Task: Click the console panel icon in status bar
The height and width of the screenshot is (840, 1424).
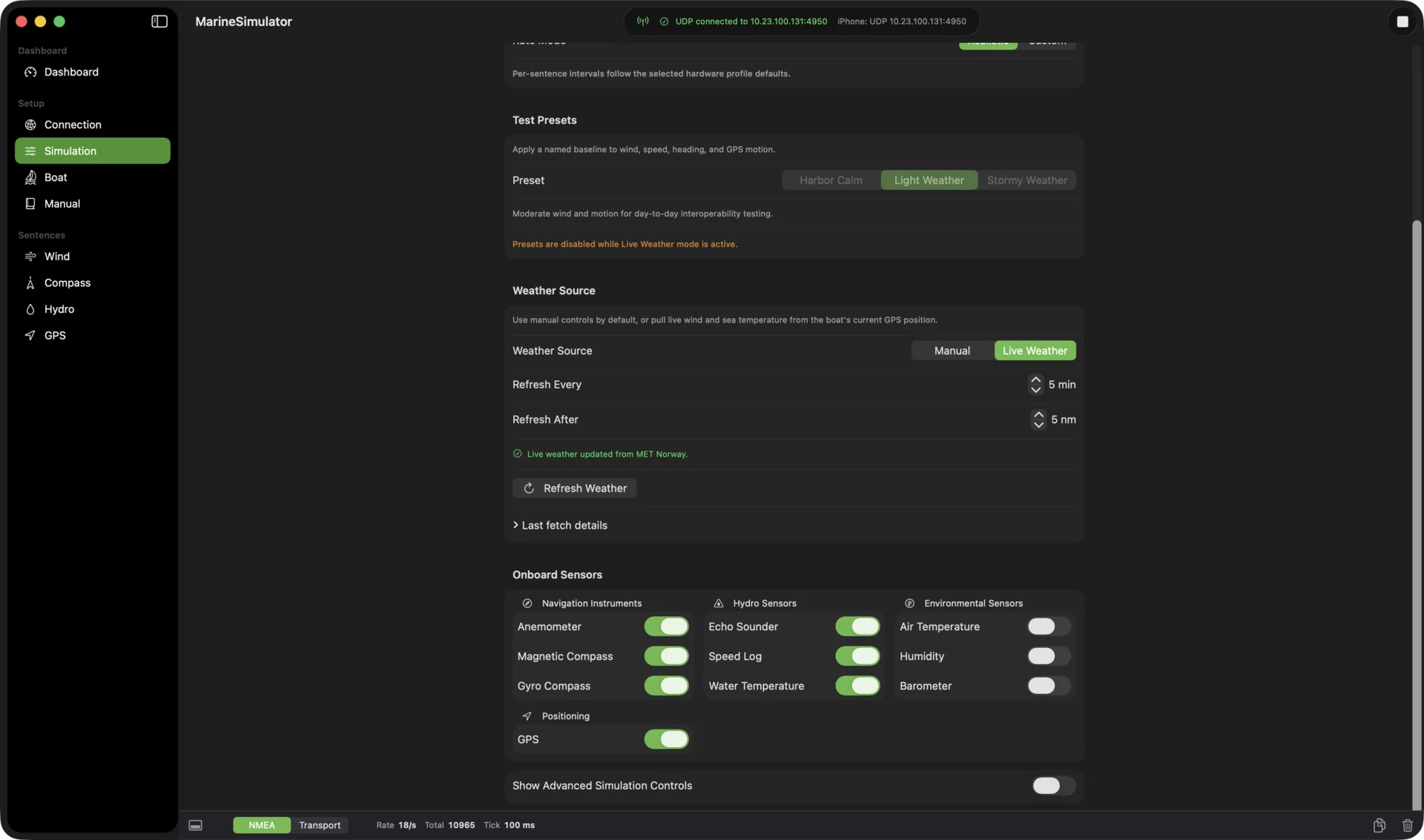Action: pos(195,825)
